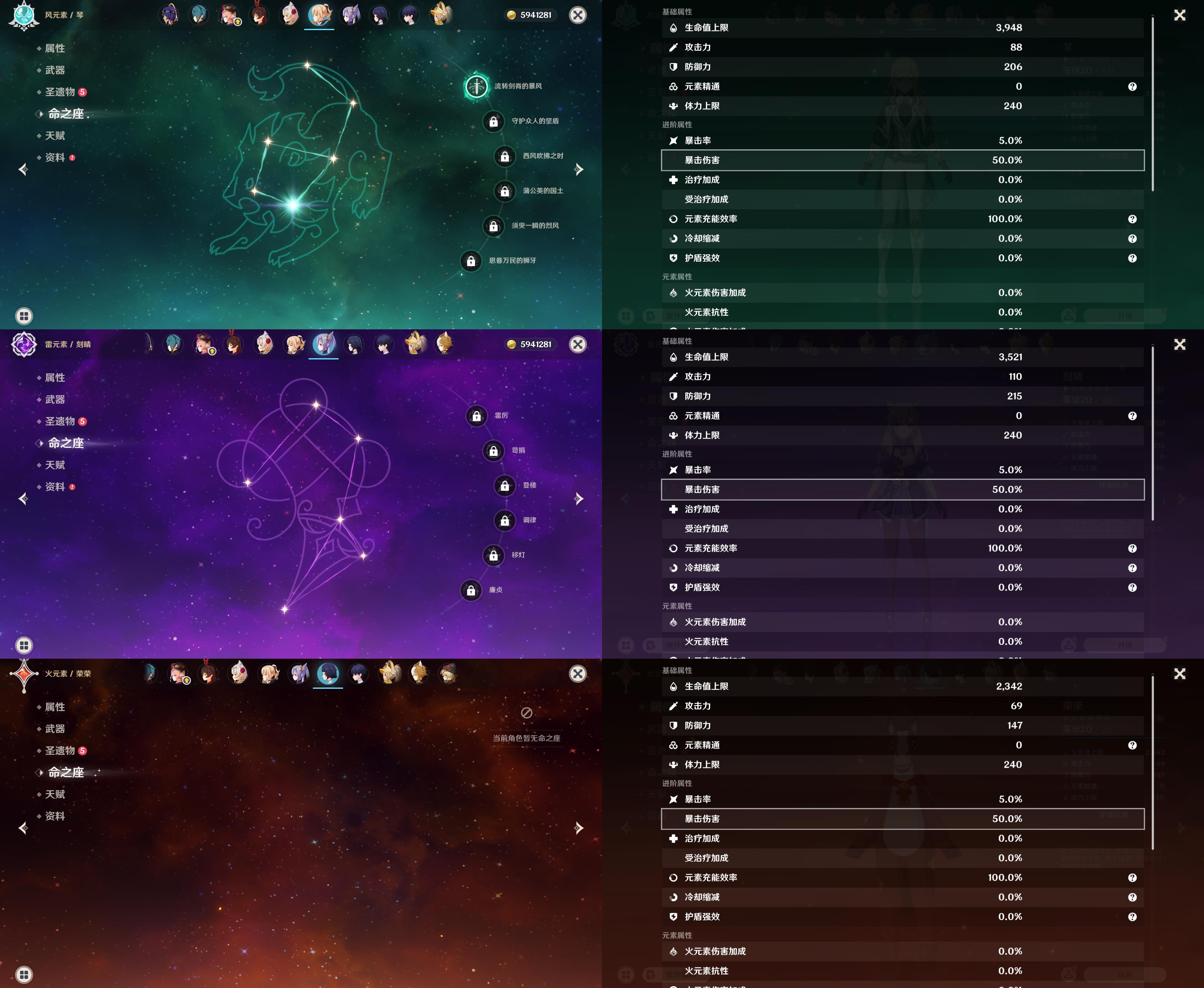Open 武器 in 刻晴's side menu
Viewport: 1204px width, 988px height.
tap(55, 400)
